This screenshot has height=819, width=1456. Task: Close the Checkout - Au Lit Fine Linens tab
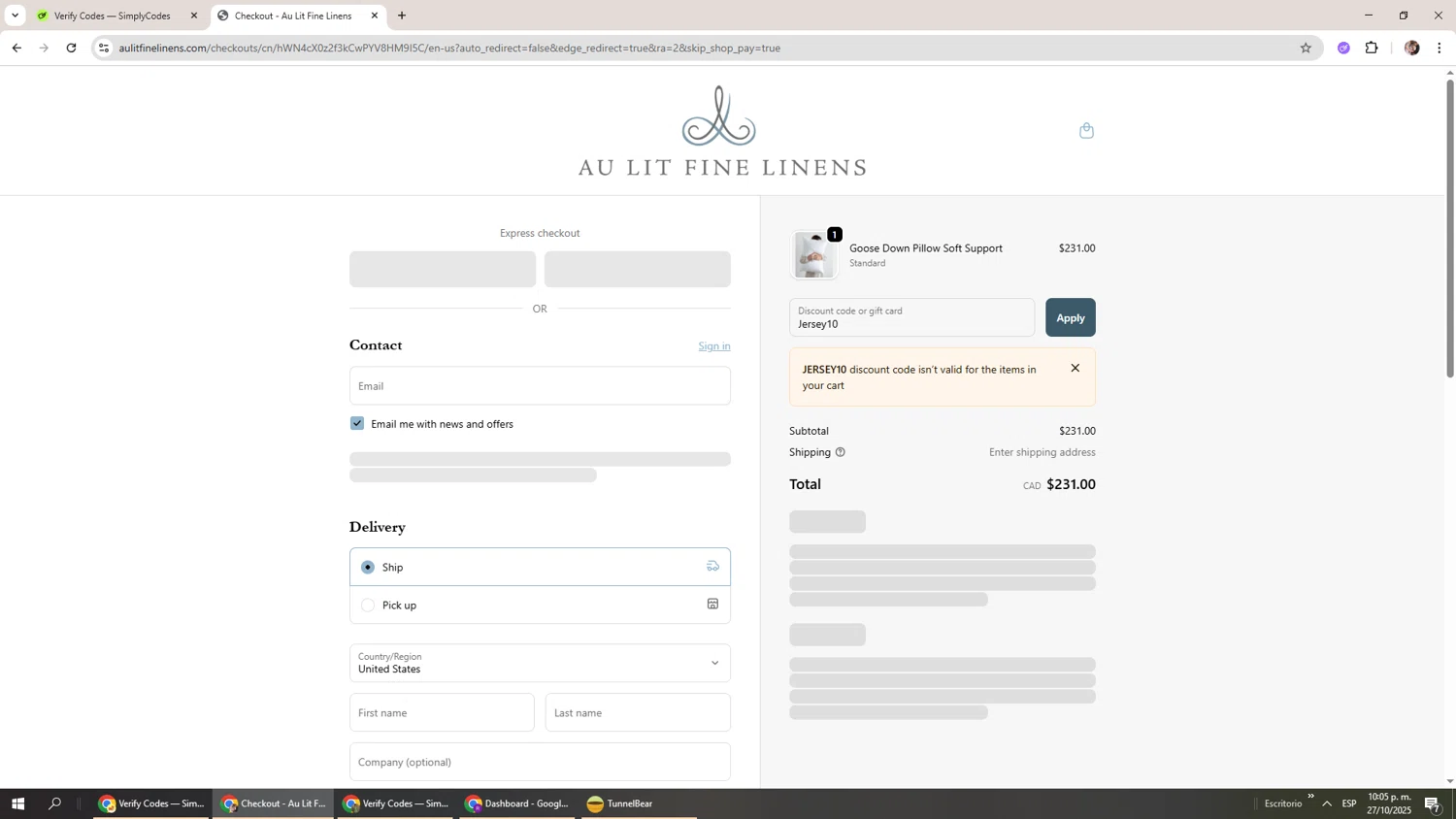point(375,16)
